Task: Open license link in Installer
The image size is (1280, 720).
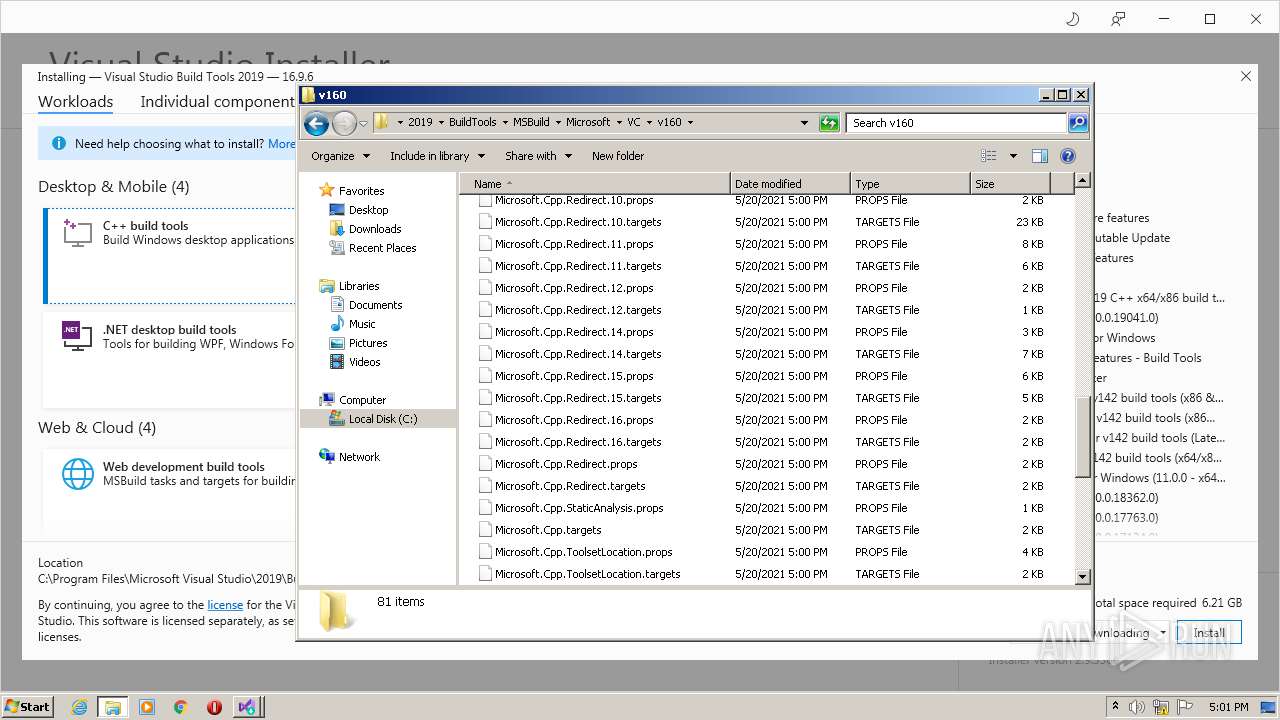Action: point(225,605)
